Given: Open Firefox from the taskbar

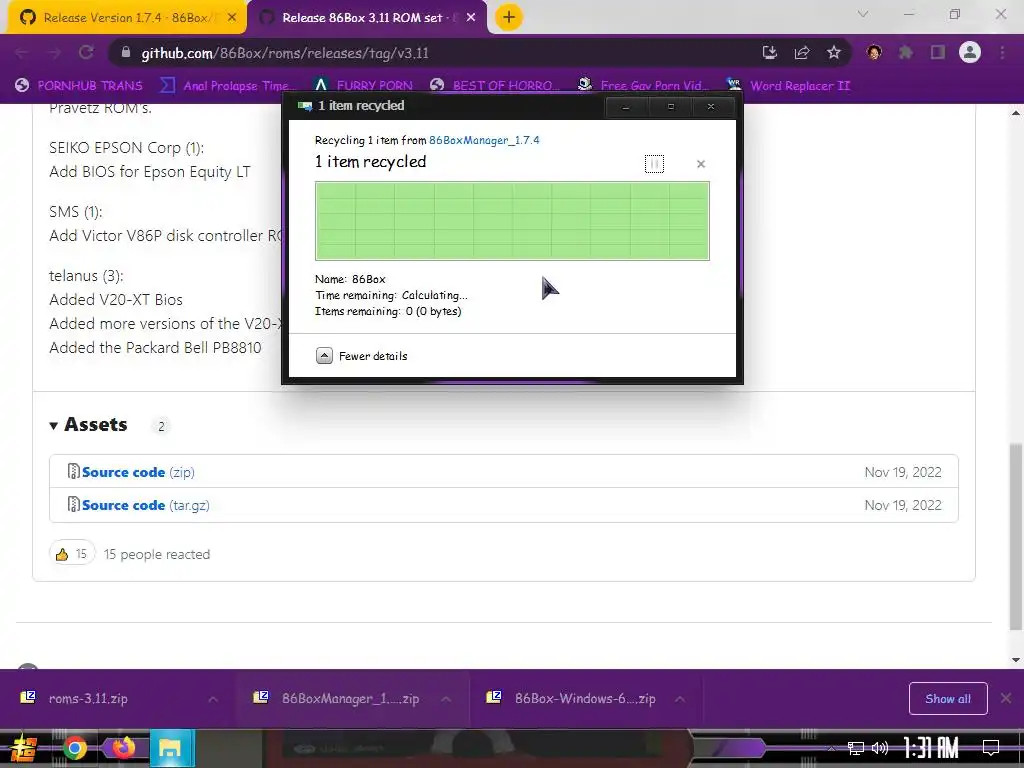Looking at the screenshot, I should click(x=123, y=748).
